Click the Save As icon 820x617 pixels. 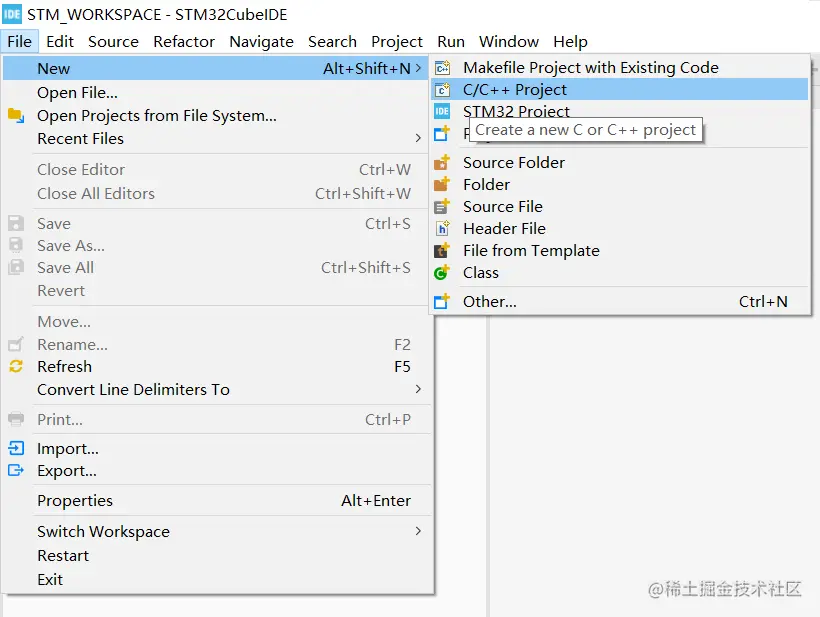(x=16, y=245)
